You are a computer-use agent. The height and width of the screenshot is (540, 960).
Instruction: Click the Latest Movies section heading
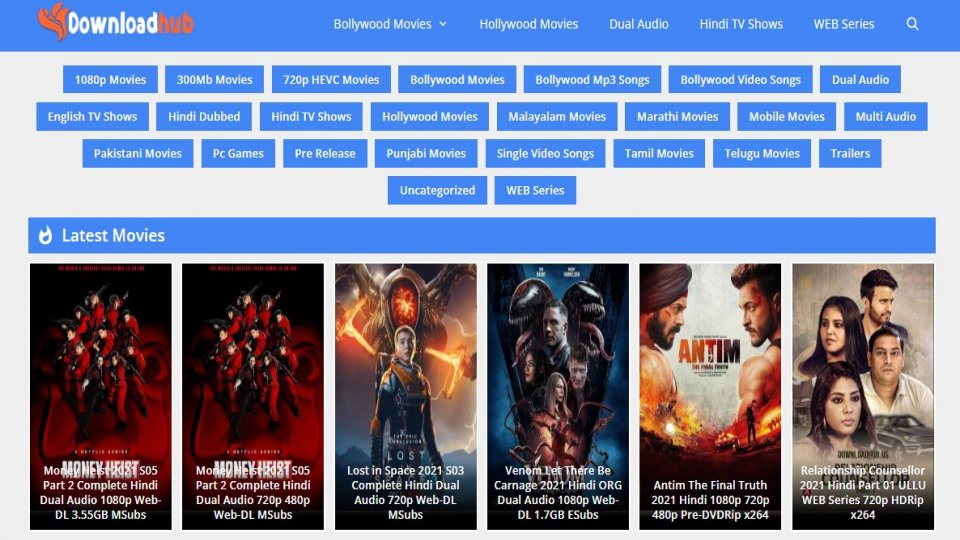[113, 235]
